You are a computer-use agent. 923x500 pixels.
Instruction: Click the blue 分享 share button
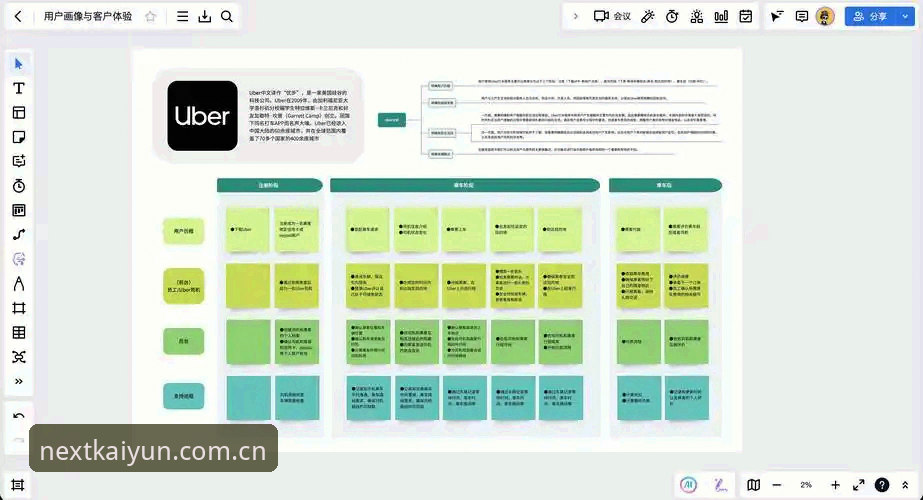pyautogui.click(x=870, y=16)
